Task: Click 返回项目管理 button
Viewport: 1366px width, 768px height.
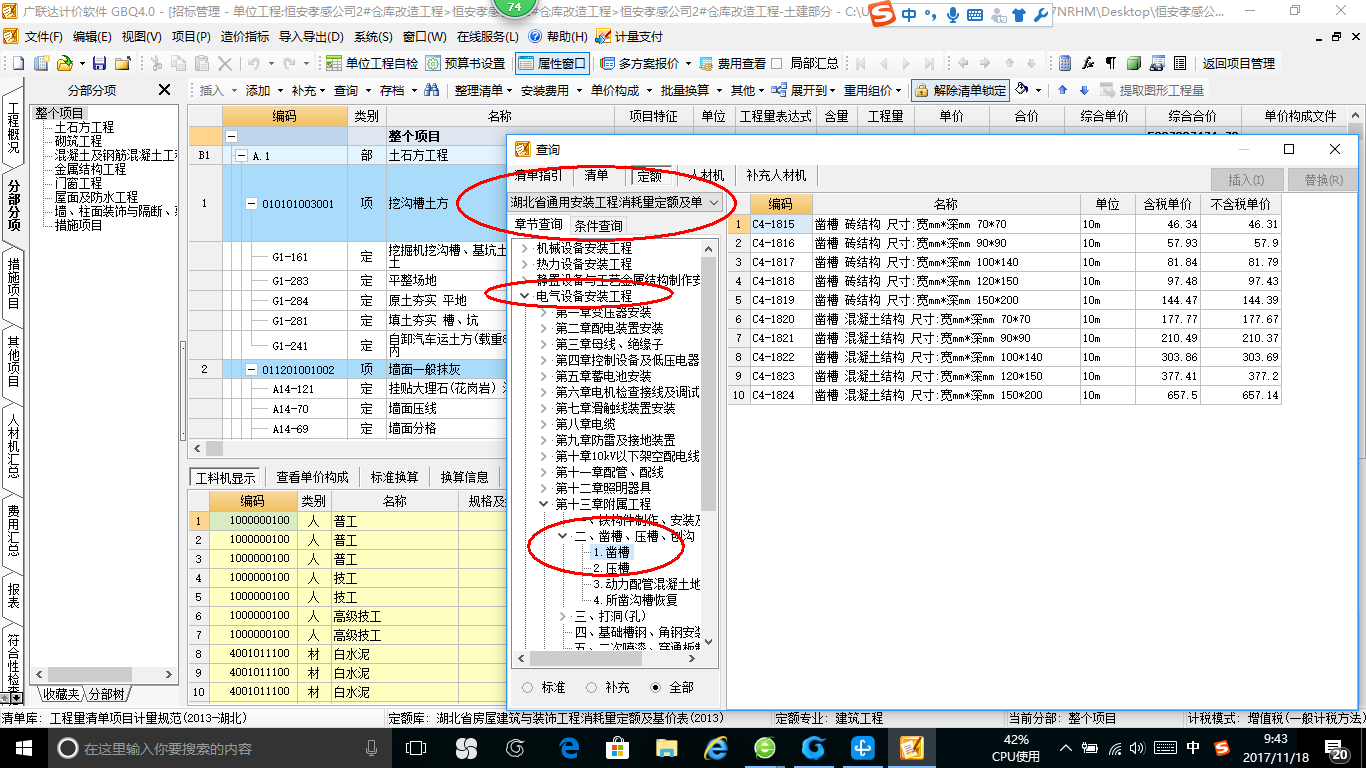Action: point(1238,63)
